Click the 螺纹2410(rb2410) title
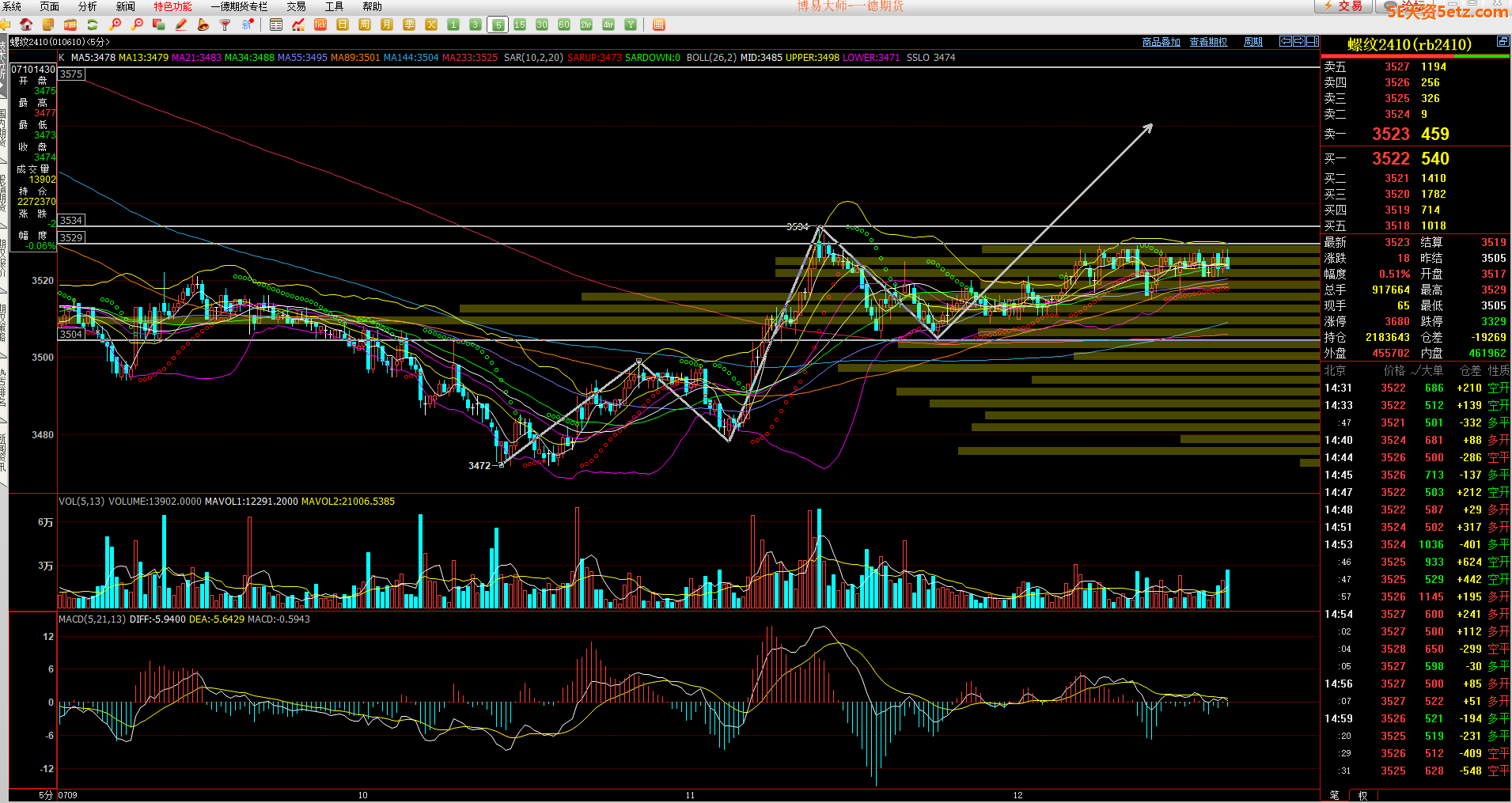Viewport: 1512px width, 803px height. 1409,45
